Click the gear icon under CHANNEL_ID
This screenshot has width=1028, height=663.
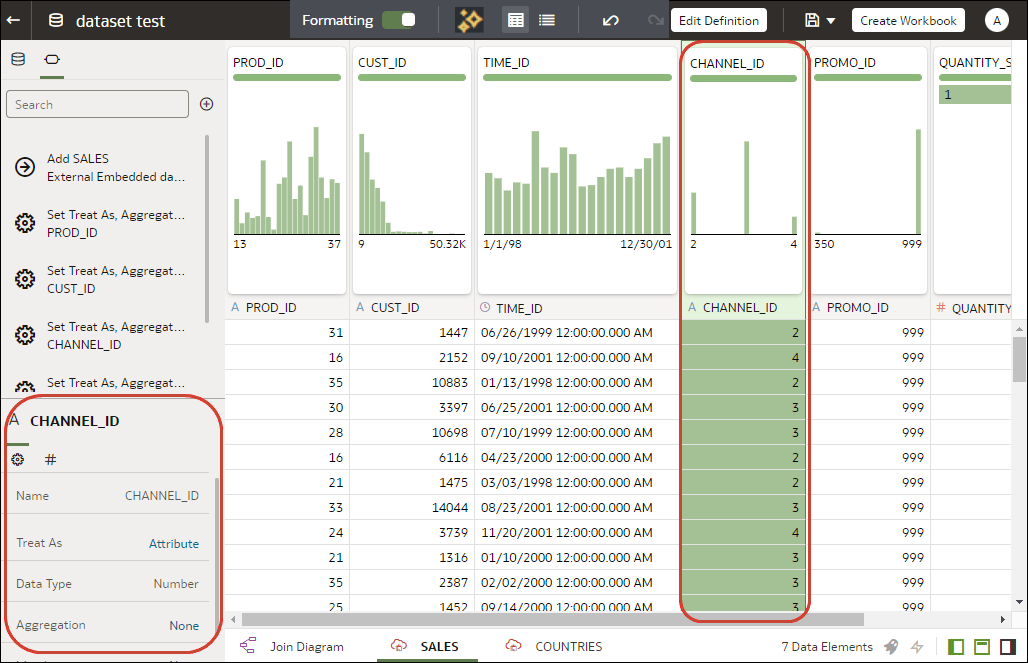16,459
